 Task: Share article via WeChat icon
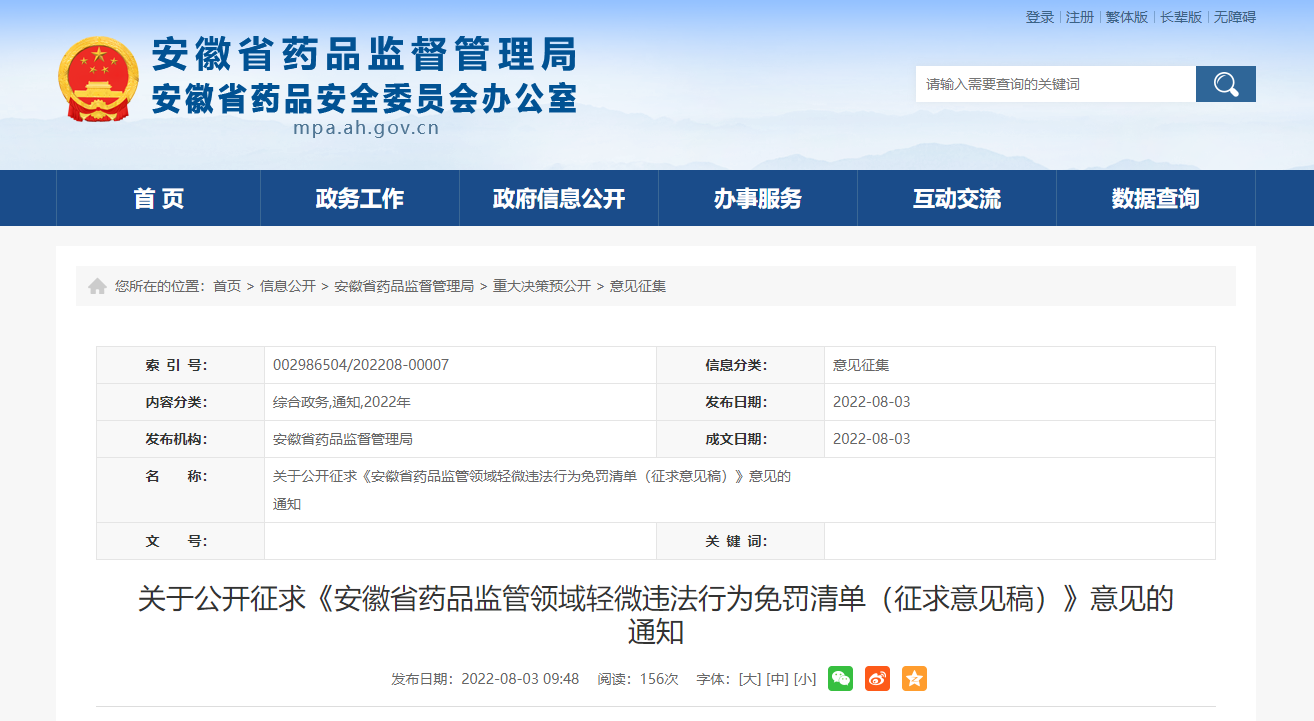tap(840, 678)
